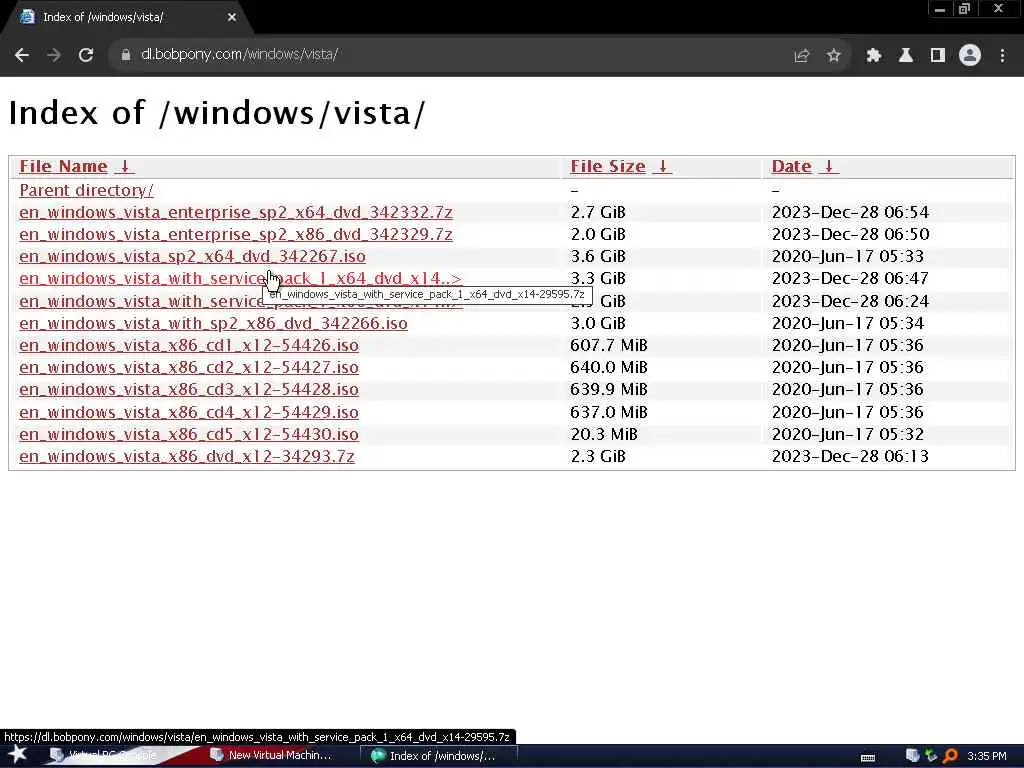The height and width of the screenshot is (768, 1024).
Task: Open the Start star button on taskbar
Action: point(17,755)
